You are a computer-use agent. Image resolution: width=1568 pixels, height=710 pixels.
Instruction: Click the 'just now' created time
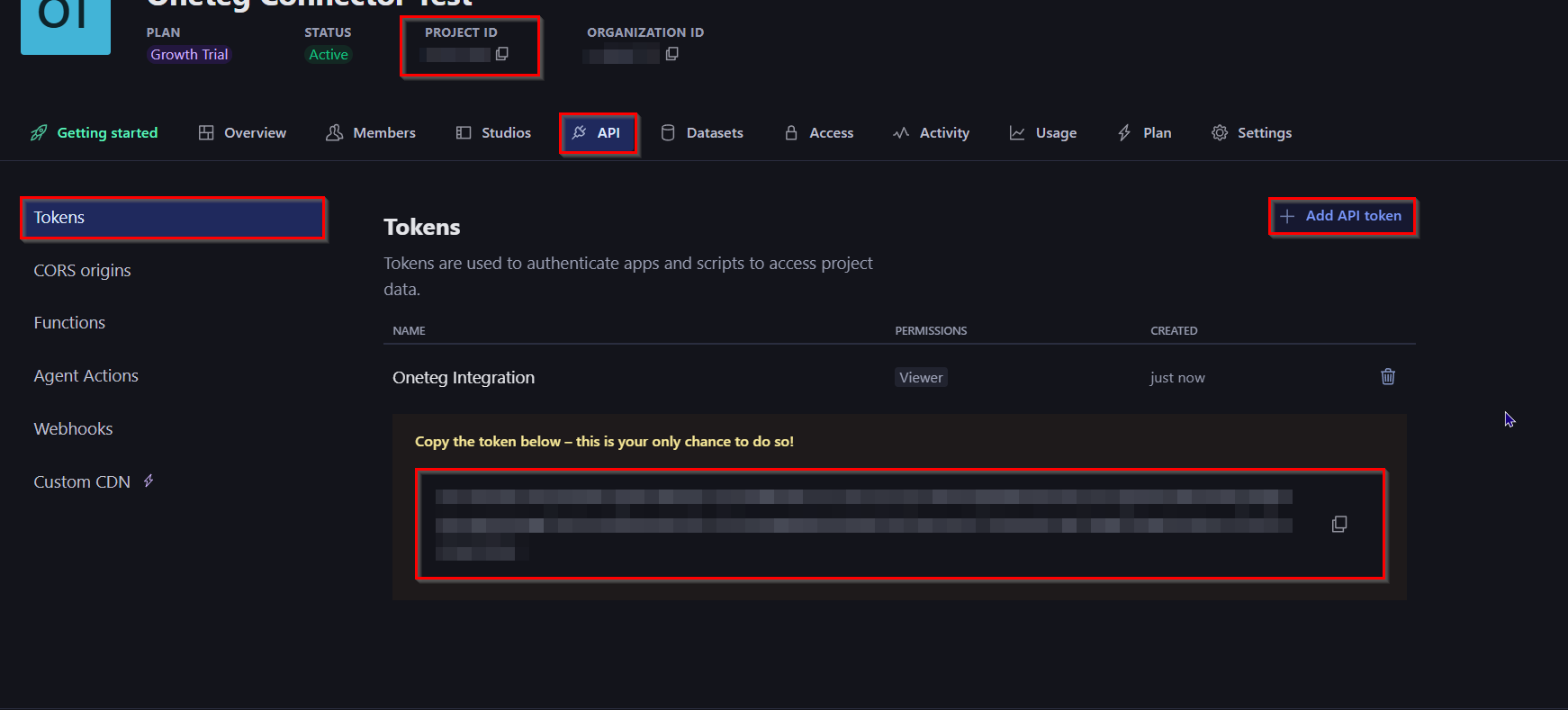pyautogui.click(x=1177, y=378)
